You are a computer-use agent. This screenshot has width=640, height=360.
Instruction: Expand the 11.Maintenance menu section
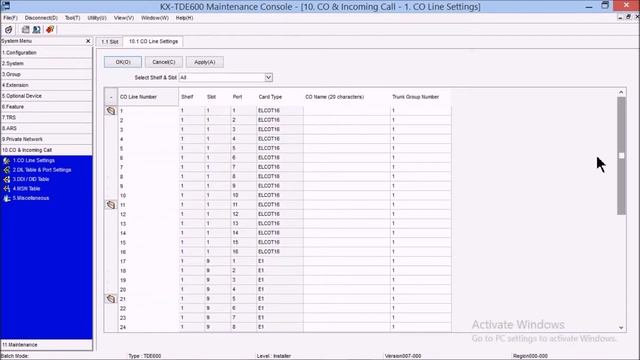click(46, 345)
